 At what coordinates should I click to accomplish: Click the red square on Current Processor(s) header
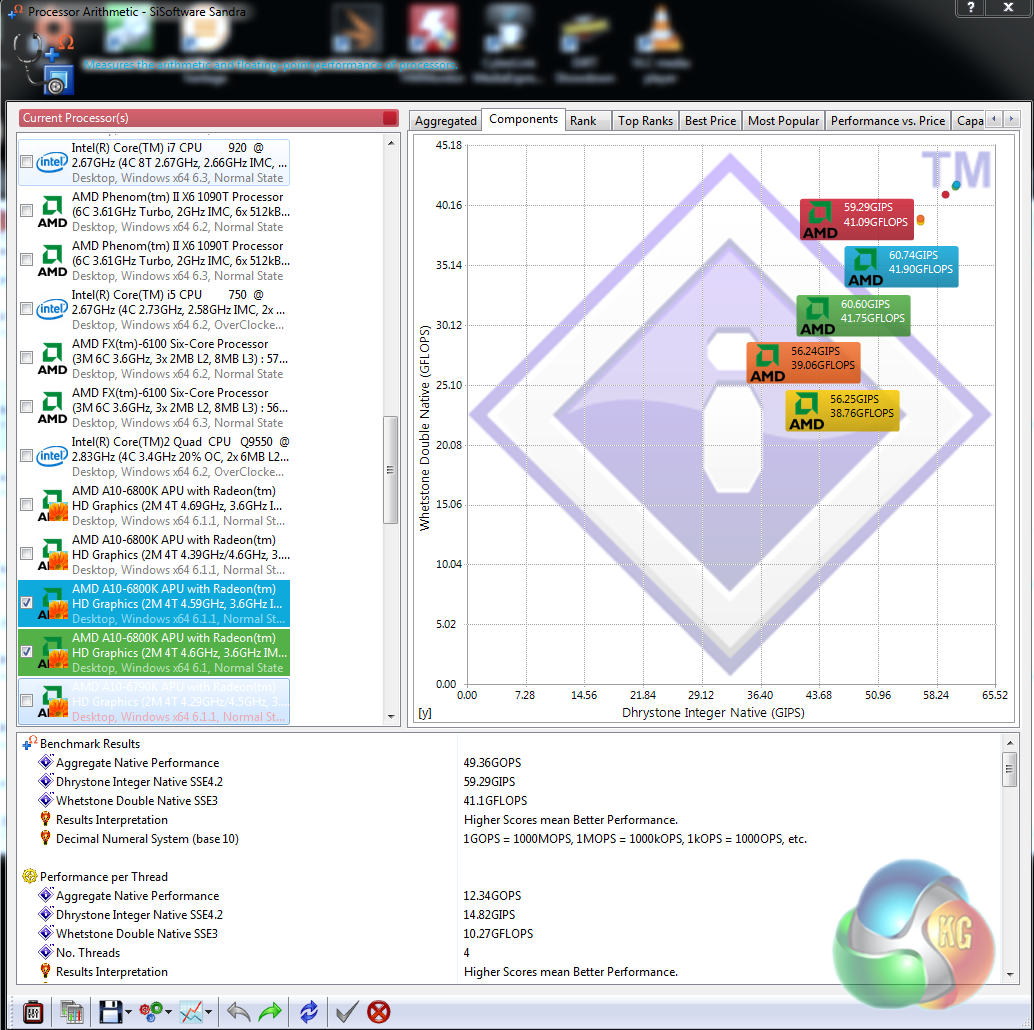point(390,118)
